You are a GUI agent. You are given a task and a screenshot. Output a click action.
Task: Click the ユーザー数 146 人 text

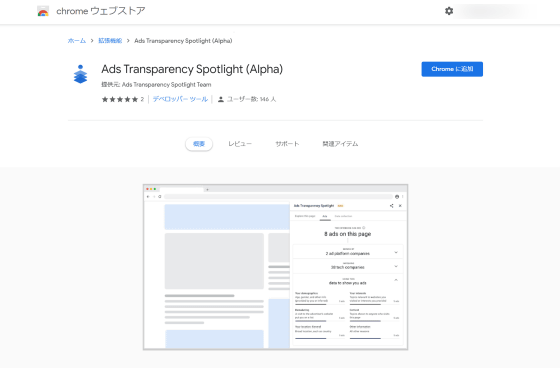[x=251, y=99]
